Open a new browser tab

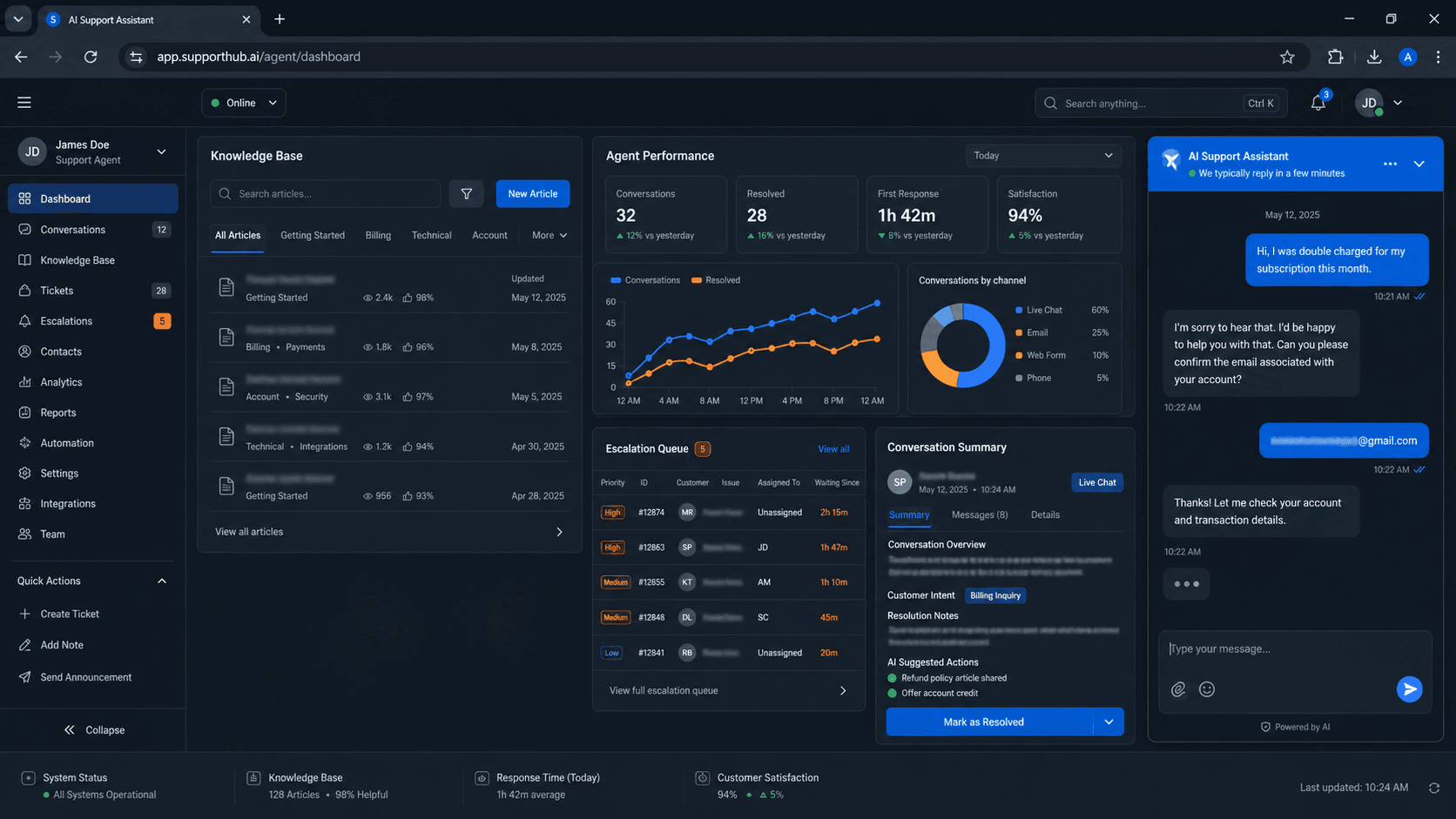click(x=280, y=19)
